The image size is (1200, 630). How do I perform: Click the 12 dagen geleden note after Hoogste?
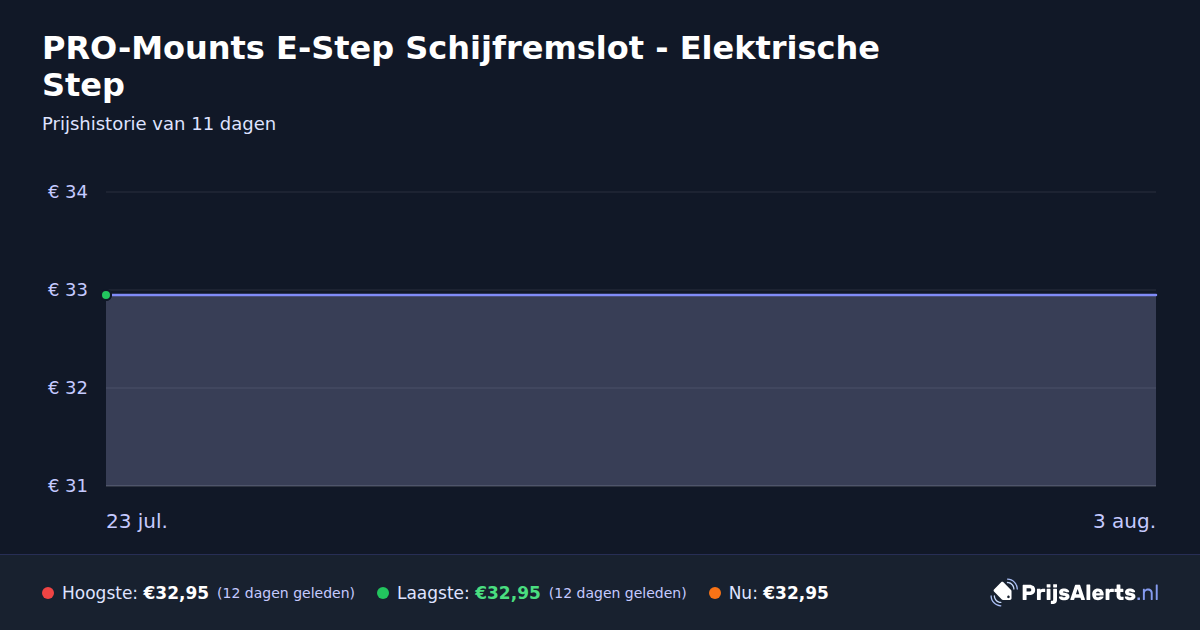point(286,593)
